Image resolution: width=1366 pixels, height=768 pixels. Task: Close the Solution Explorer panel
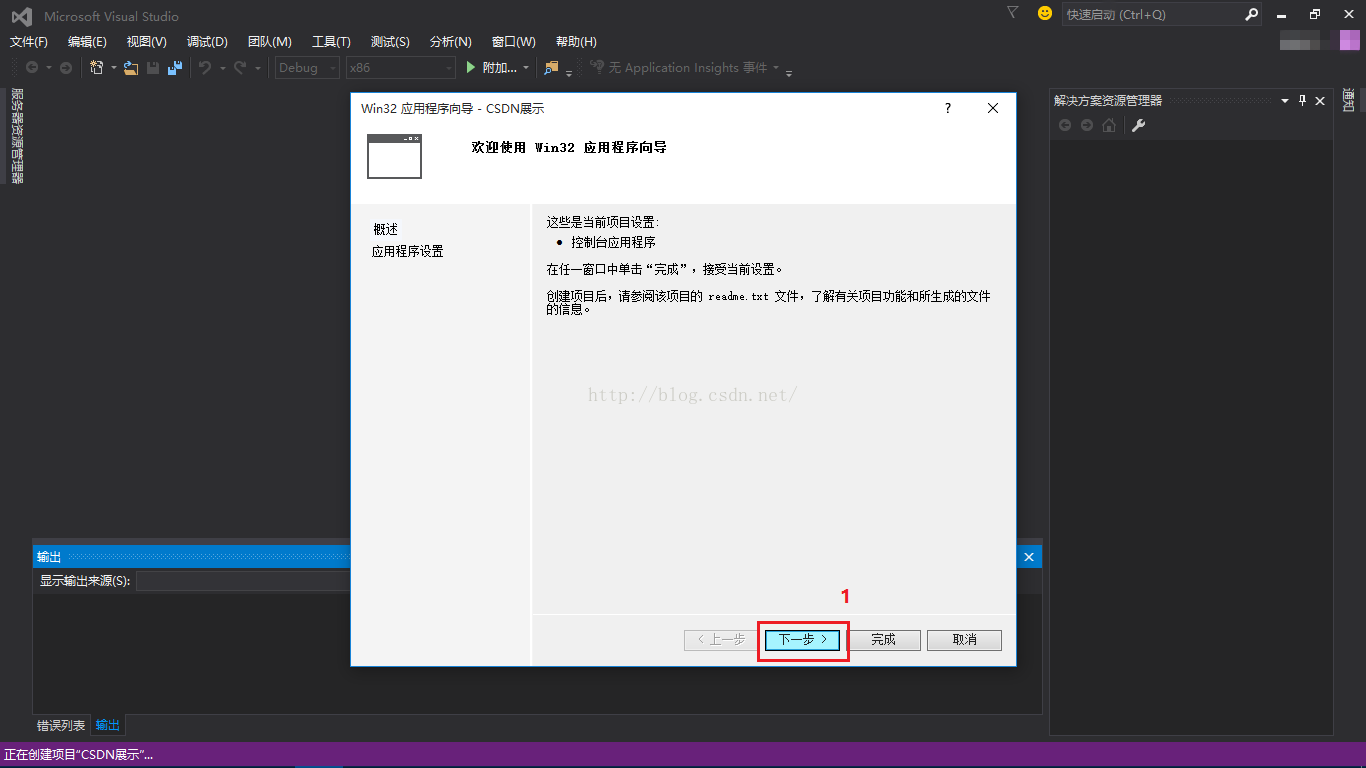coord(1320,100)
